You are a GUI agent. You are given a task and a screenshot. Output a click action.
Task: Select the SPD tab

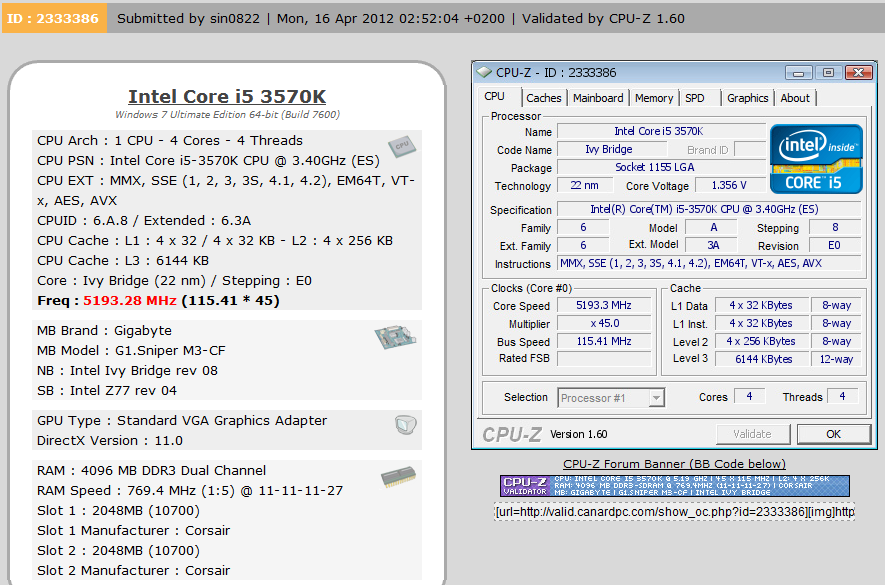pyautogui.click(x=694, y=98)
